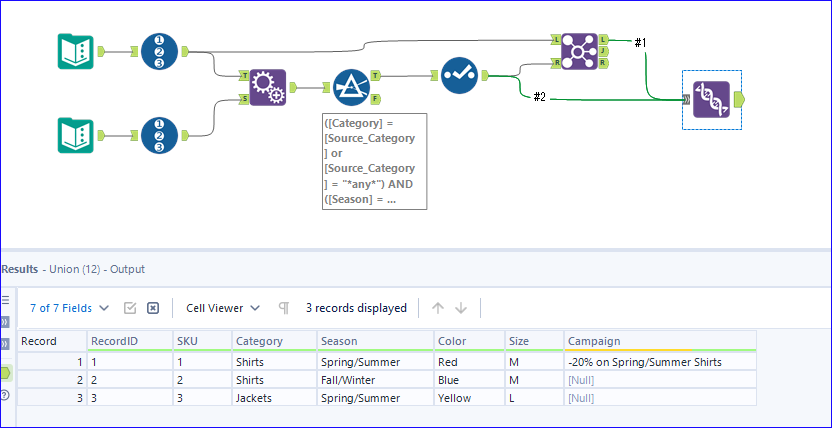Open the 7 of 7 Fields dropdown

pyautogui.click(x=70, y=308)
